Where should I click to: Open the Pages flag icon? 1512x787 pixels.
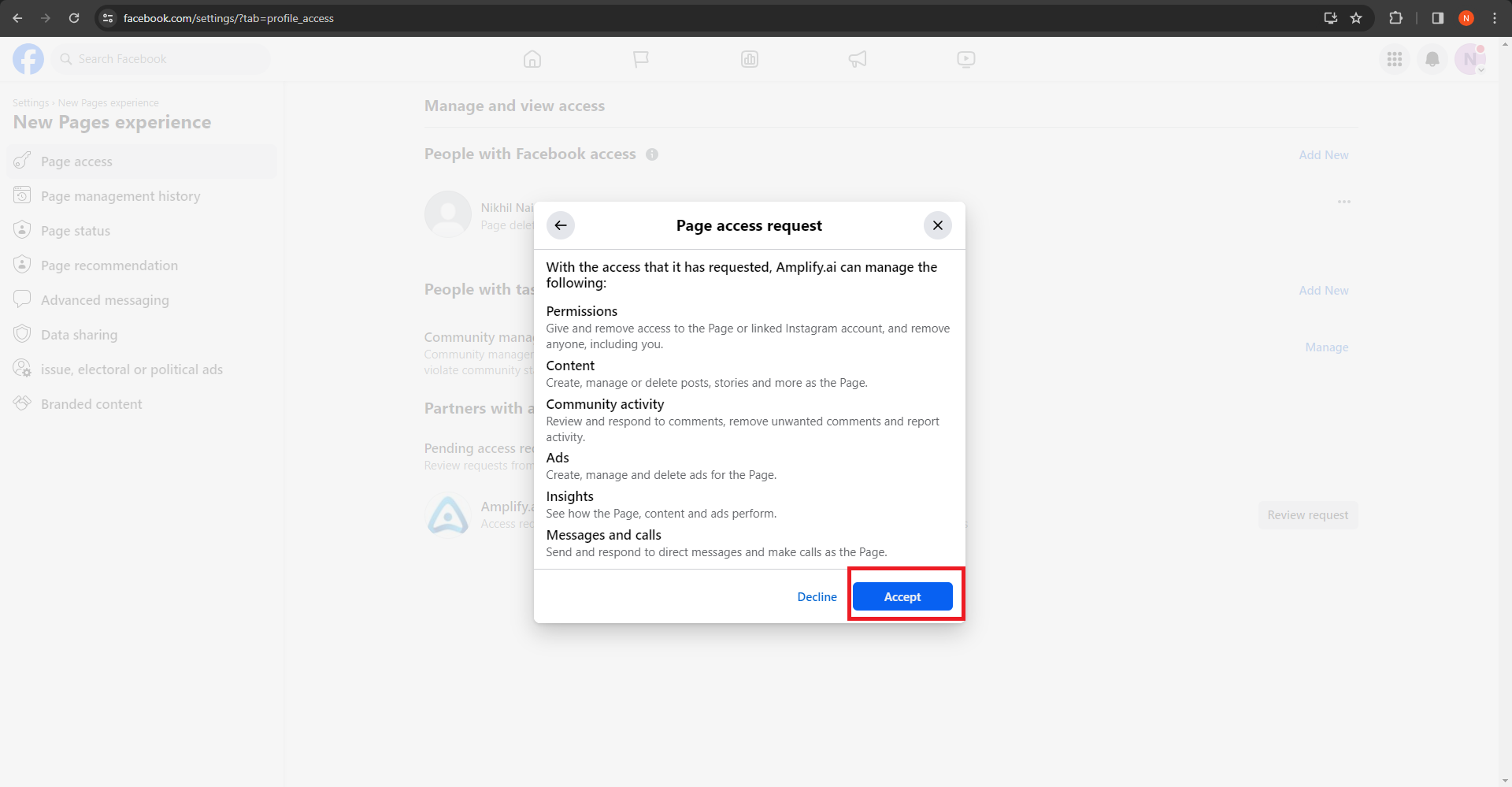click(641, 59)
